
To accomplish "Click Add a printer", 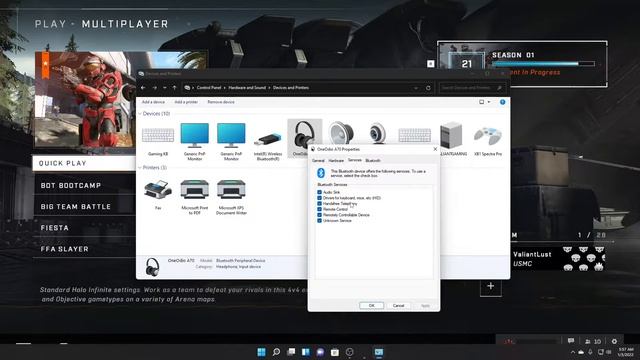I will pyautogui.click(x=186, y=102).
